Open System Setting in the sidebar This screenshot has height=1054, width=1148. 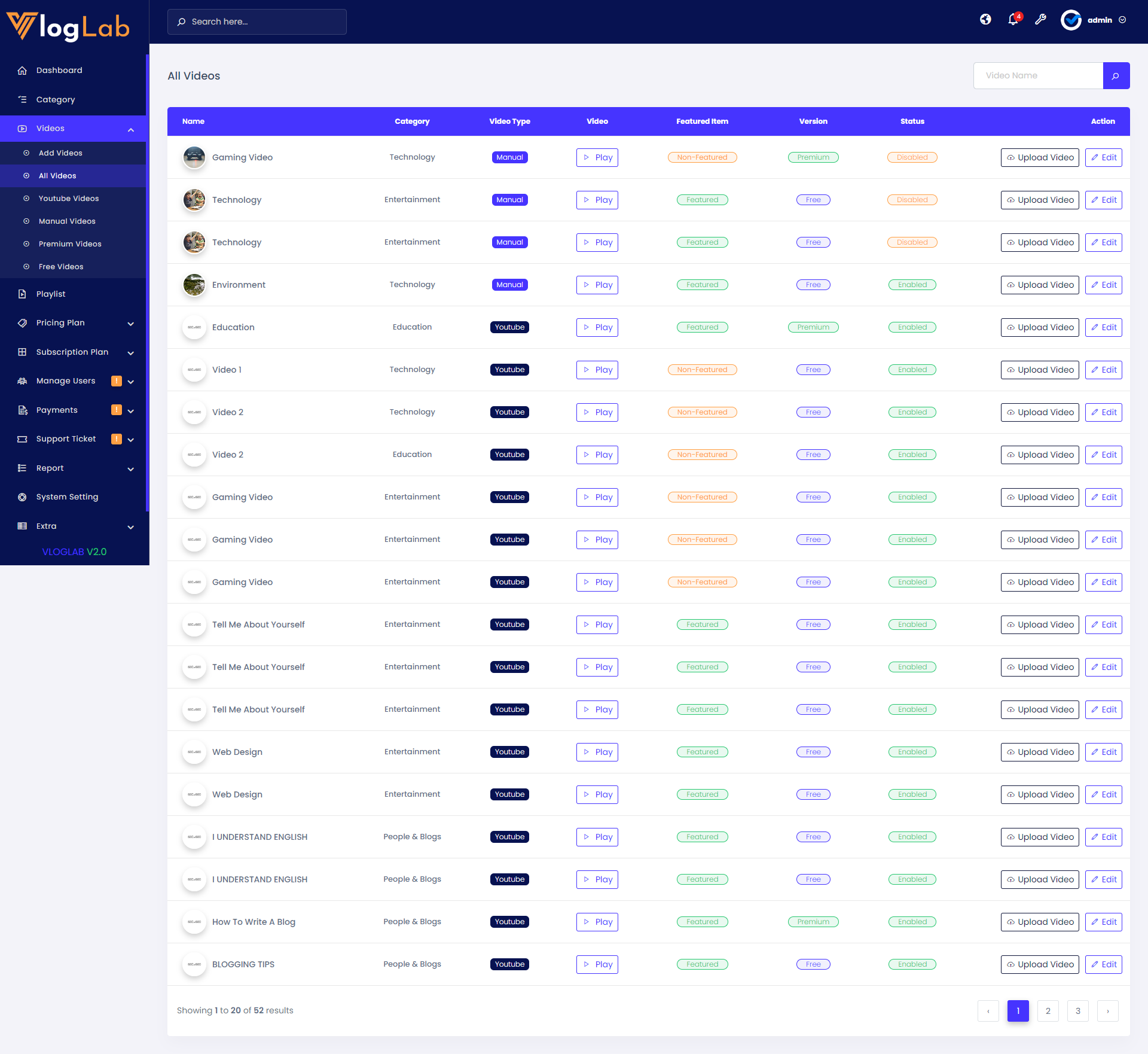[67, 497]
